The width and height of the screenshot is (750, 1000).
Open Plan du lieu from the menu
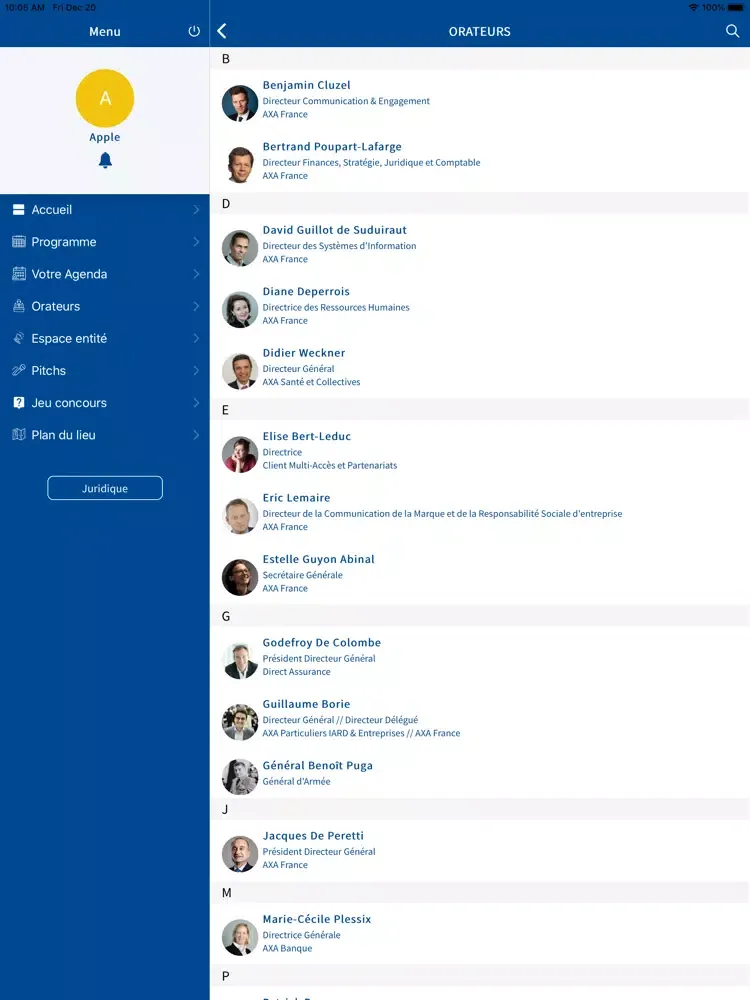pos(105,434)
